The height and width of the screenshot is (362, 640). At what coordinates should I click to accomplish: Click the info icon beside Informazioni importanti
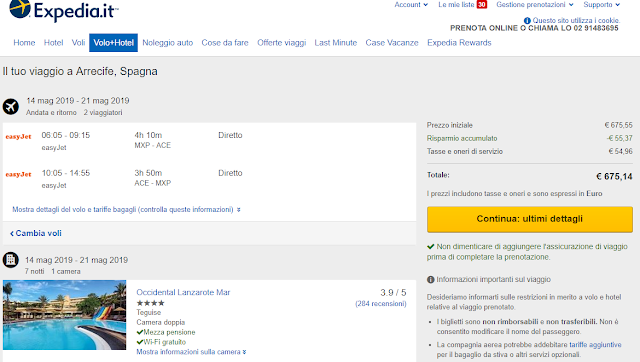pyautogui.click(x=431, y=280)
